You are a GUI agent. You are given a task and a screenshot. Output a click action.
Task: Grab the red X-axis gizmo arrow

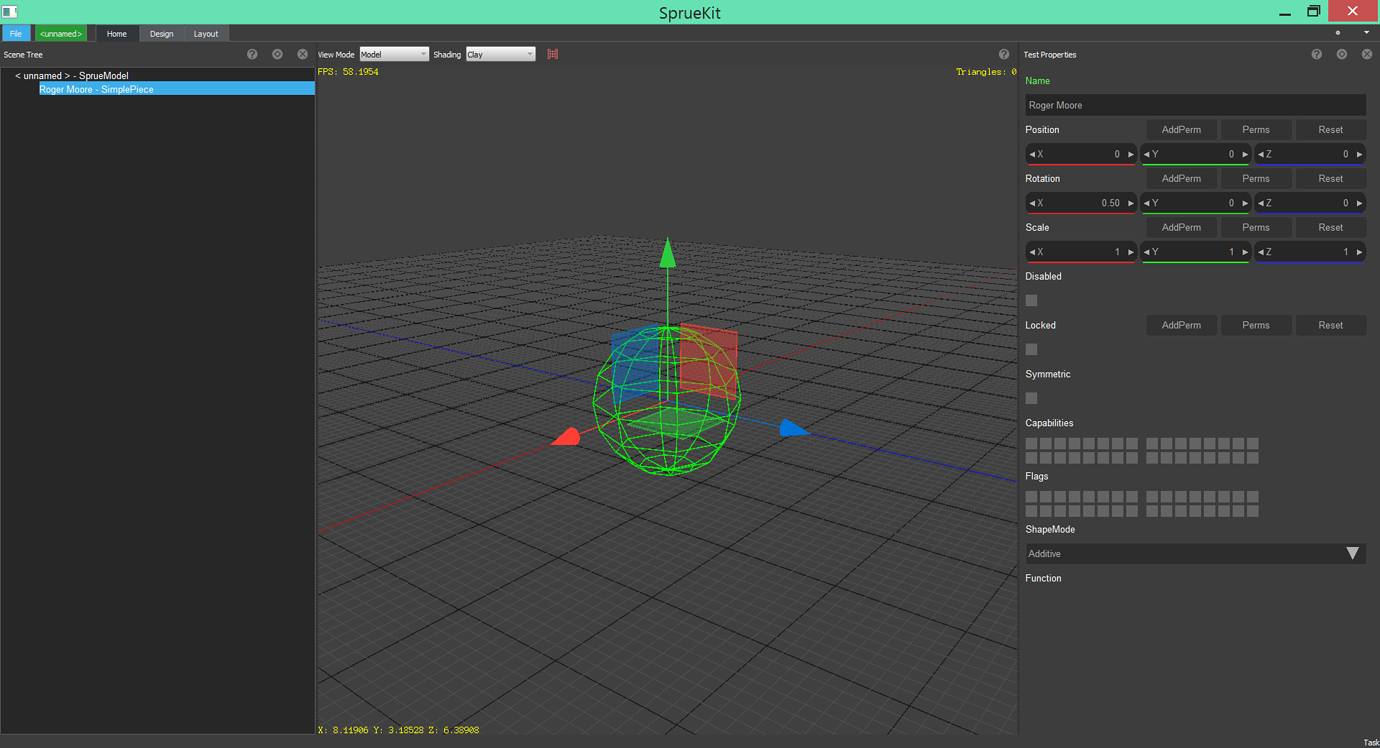point(566,436)
